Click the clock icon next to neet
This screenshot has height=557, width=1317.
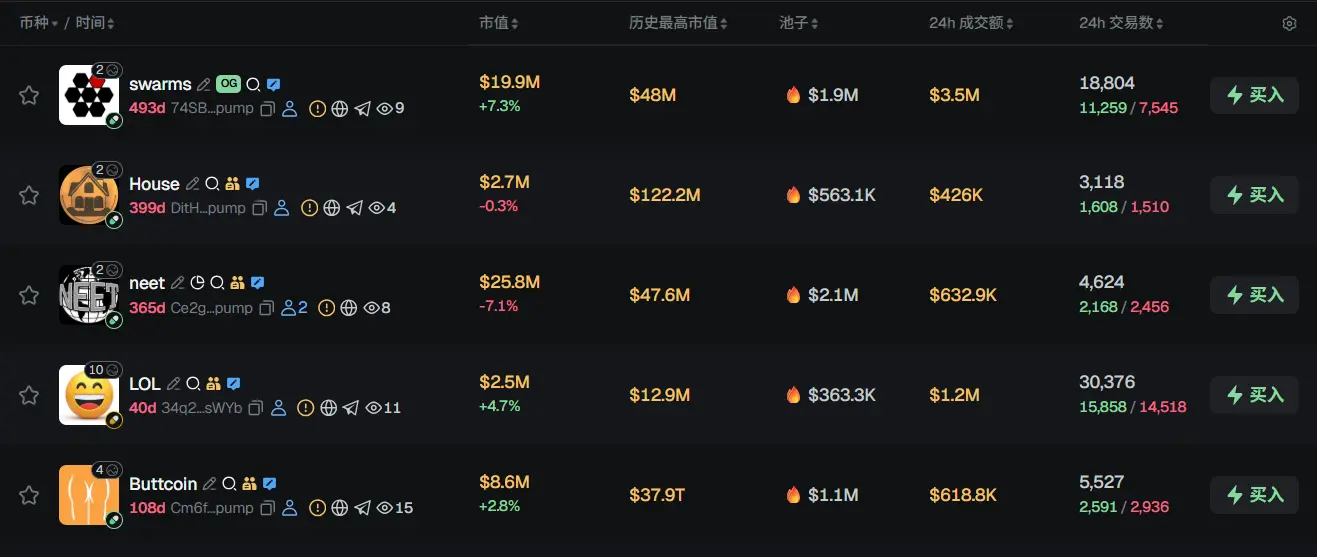pyautogui.click(x=197, y=284)
